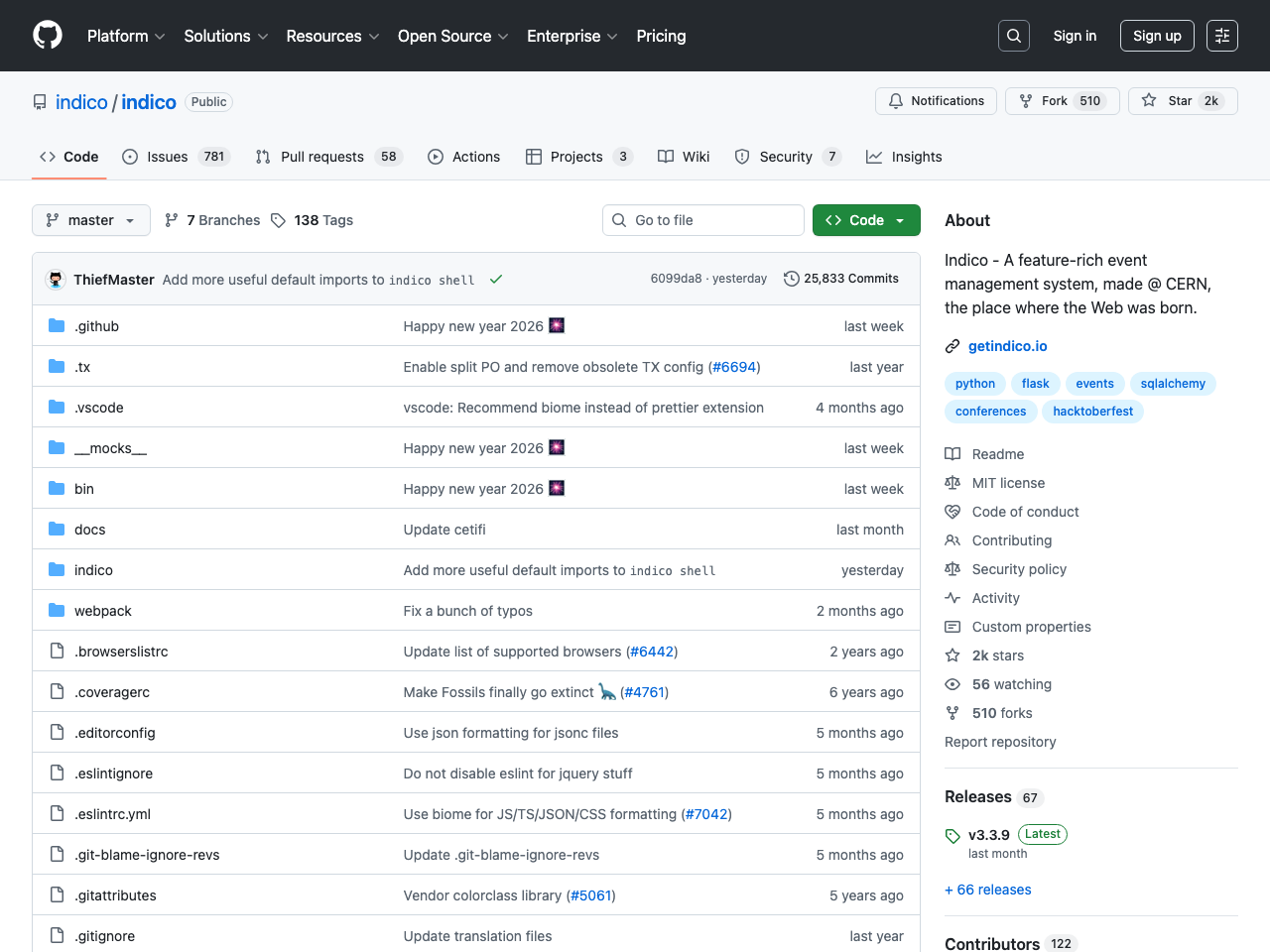The width and height of the screenshot is (1270, 952).
Task: Open the getindico.io website link
Action: 1007,346
